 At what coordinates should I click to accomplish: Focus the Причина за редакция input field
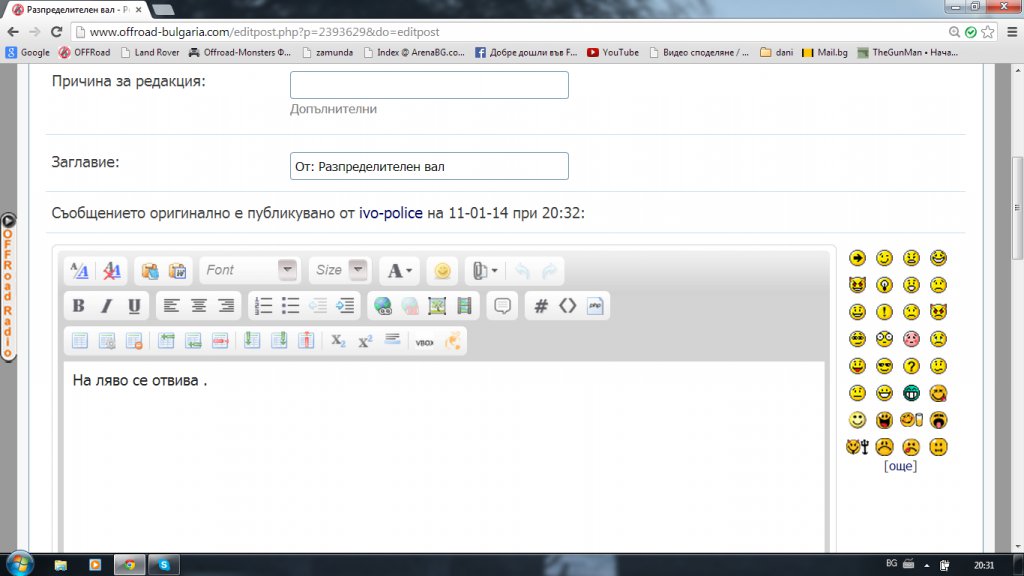pos(429,85)
